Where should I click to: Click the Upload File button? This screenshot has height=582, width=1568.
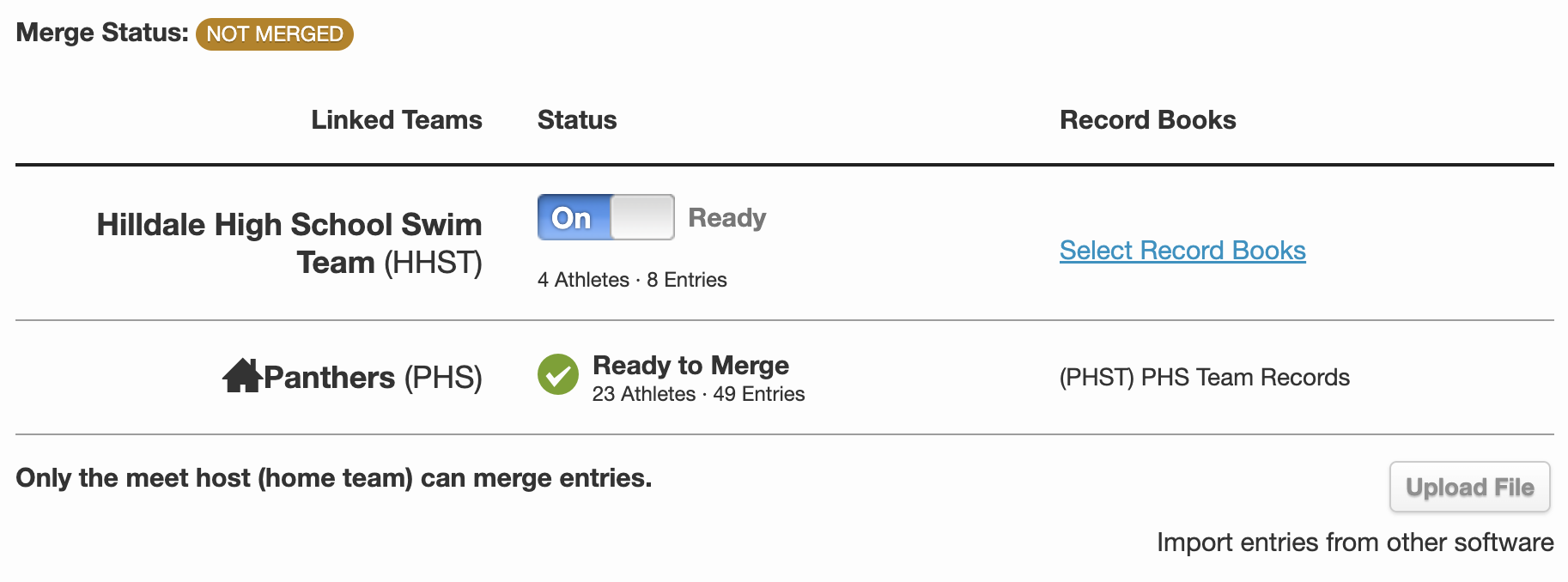tap(1469, 487)
